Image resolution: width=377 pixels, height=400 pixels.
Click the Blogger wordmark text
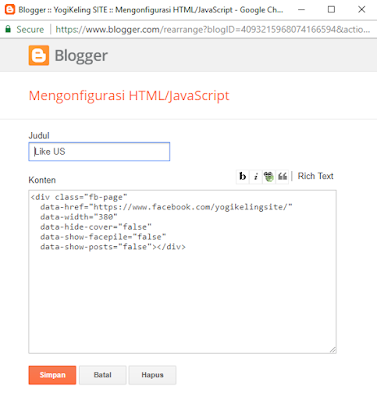point(81,56)
